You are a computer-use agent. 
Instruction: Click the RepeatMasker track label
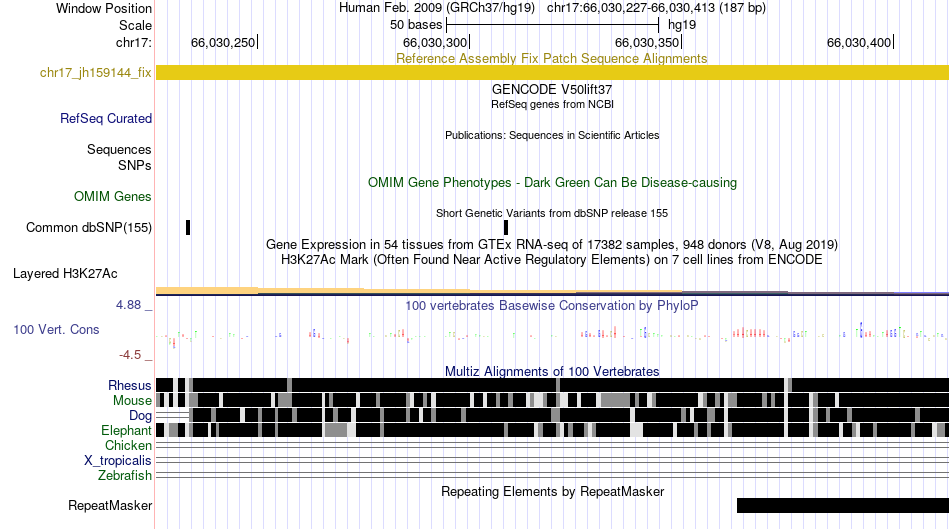click(x=110, y=506)
